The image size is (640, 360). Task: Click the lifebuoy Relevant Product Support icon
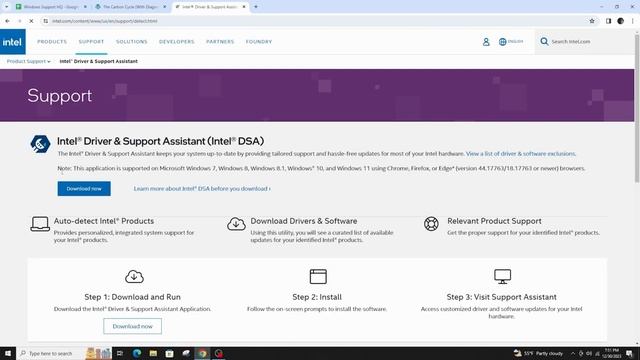click(431, 224)
